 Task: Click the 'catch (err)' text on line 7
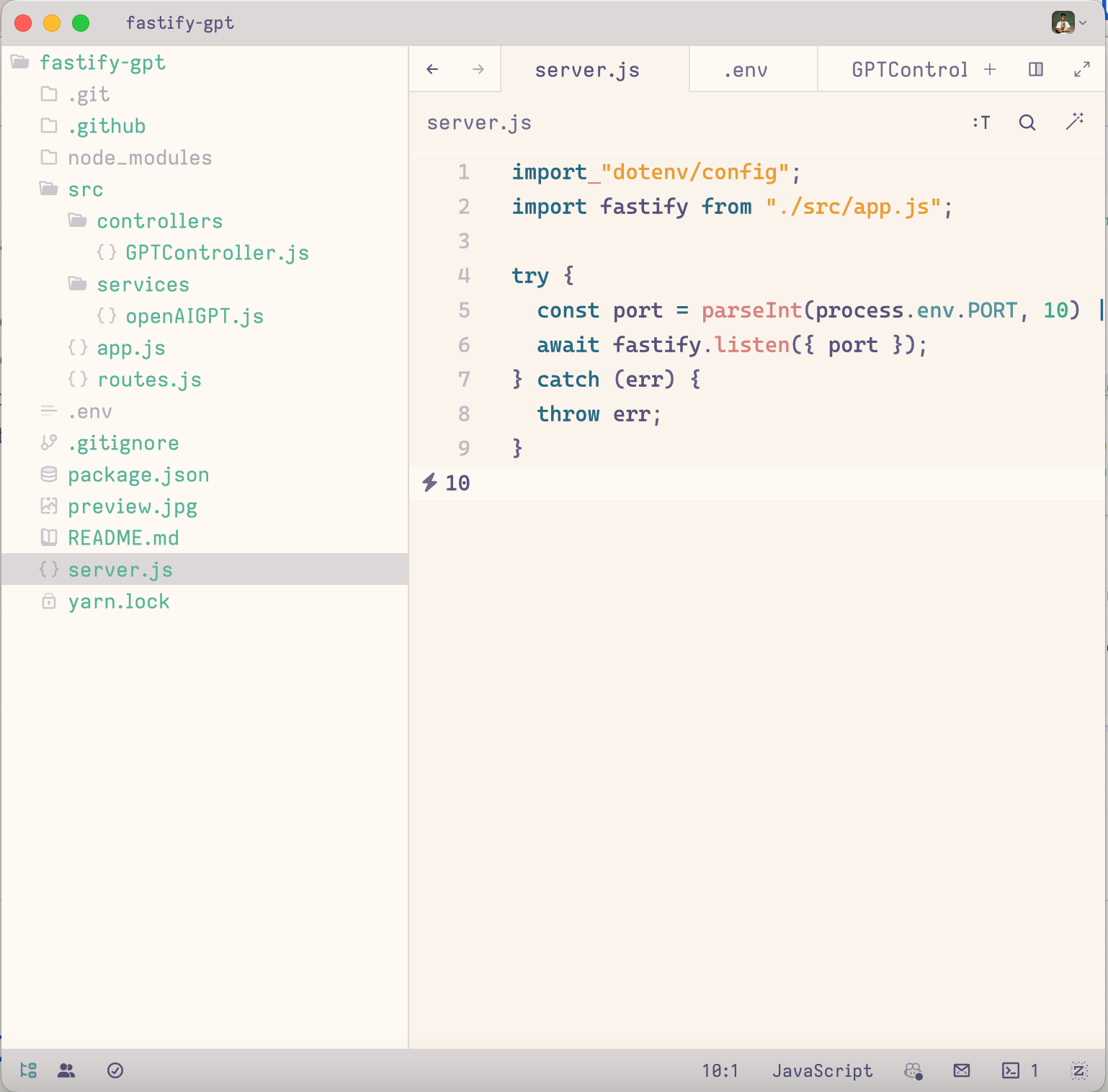pyautogui.click(x=606, y=380)
